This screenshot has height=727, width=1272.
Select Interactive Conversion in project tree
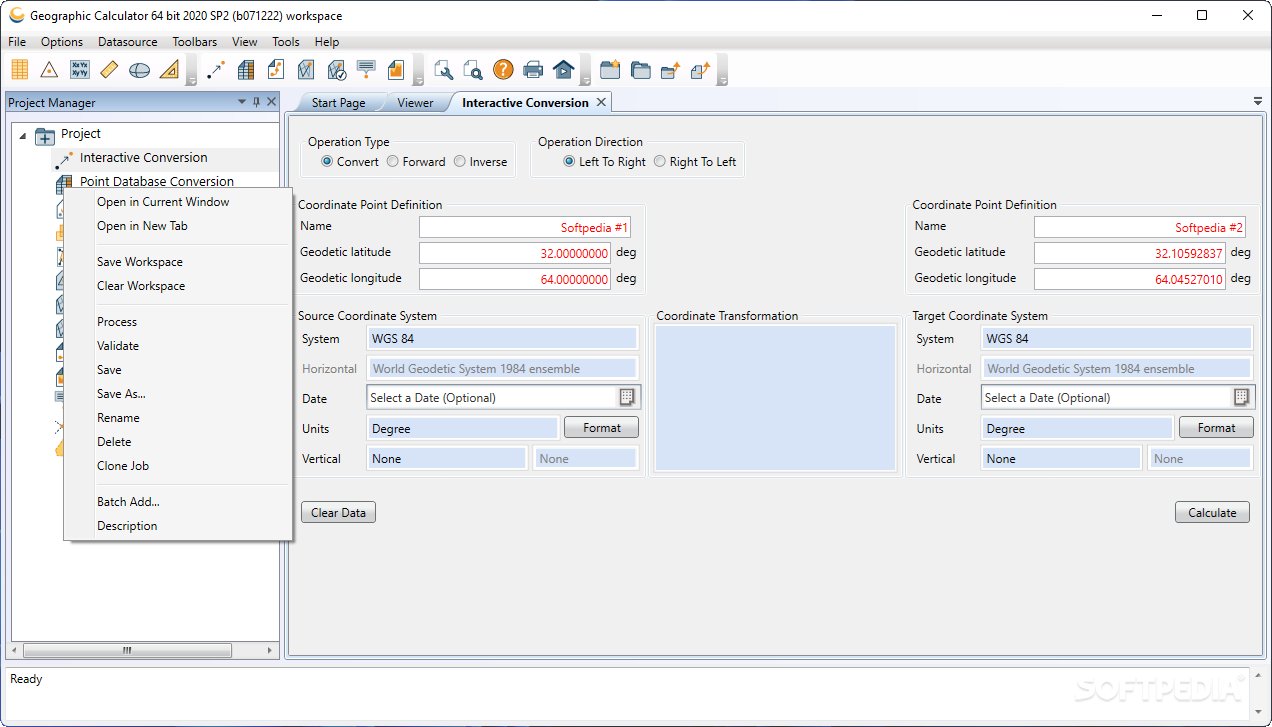click(x=144, y=158)
